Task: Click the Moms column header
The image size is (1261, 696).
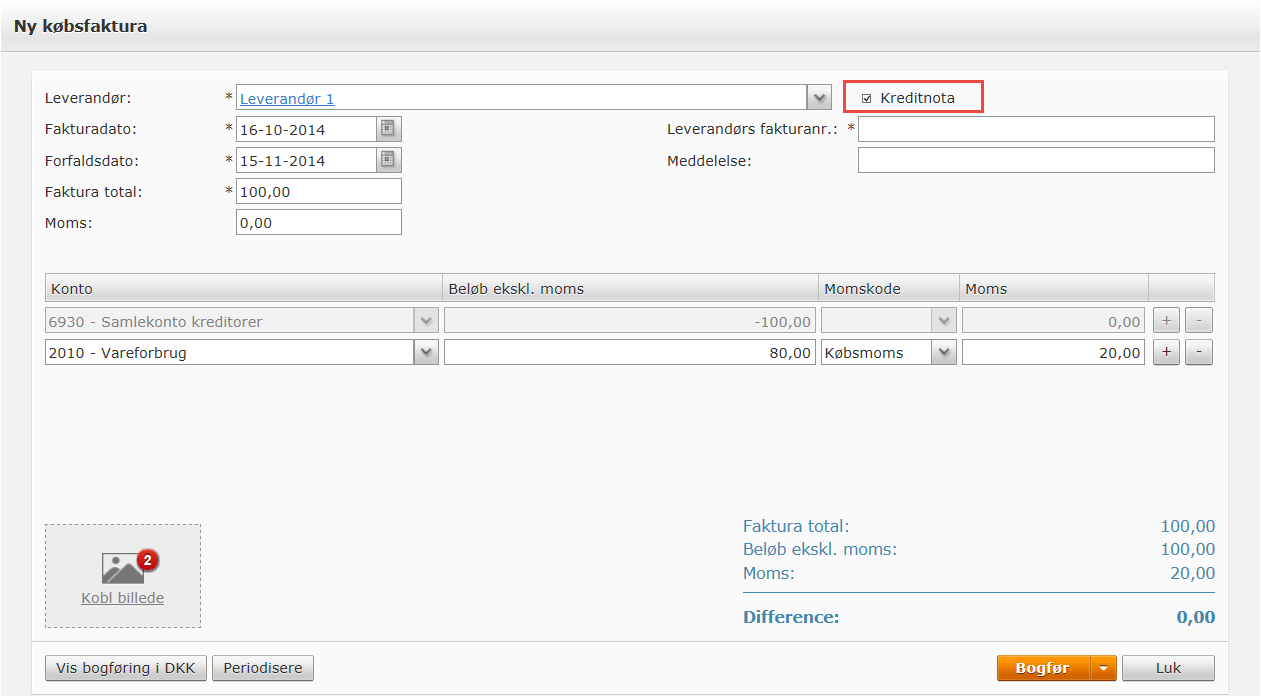Action: coord(1053,288)
